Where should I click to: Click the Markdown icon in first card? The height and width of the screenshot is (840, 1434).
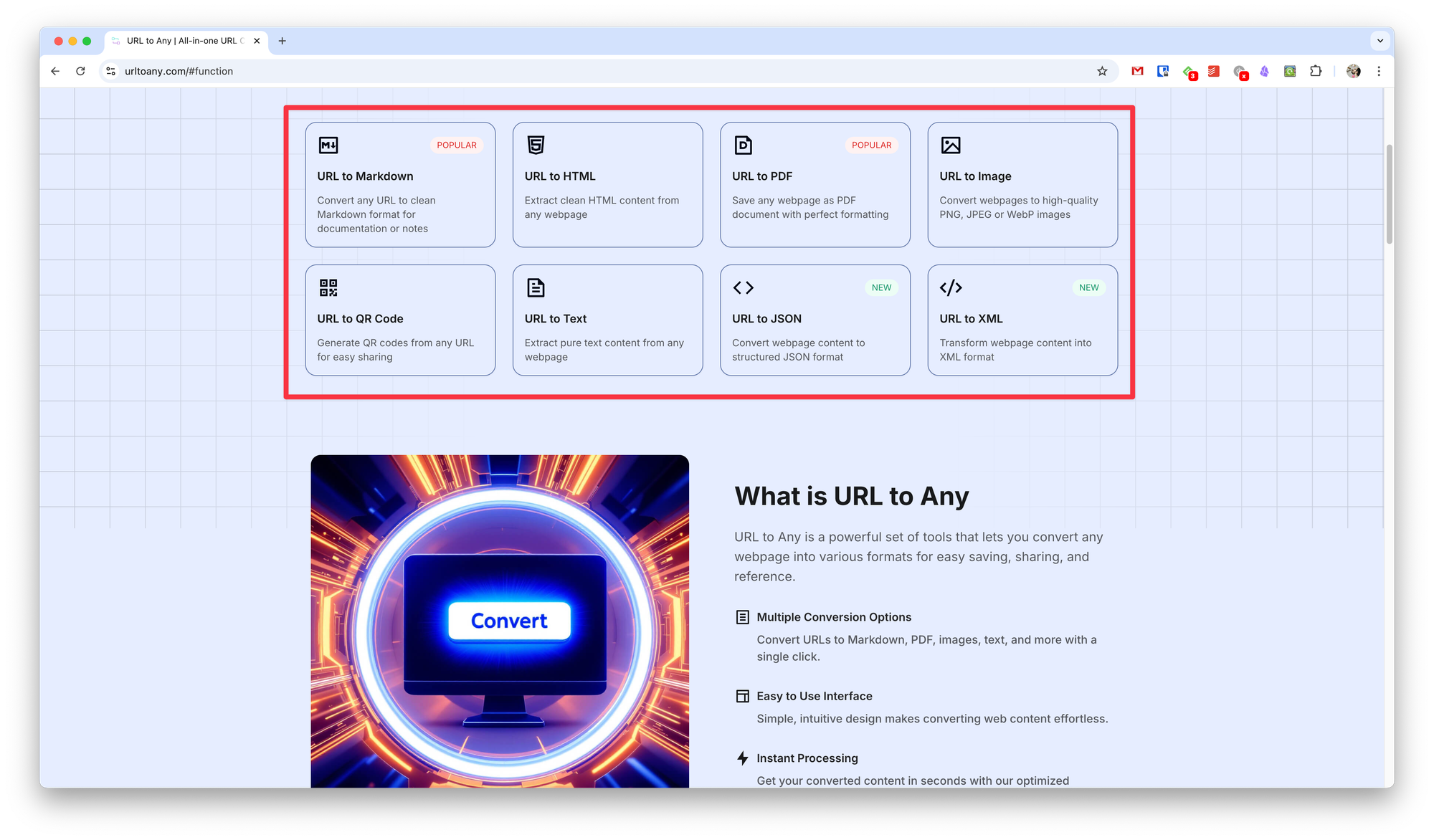tap(328, 145)
